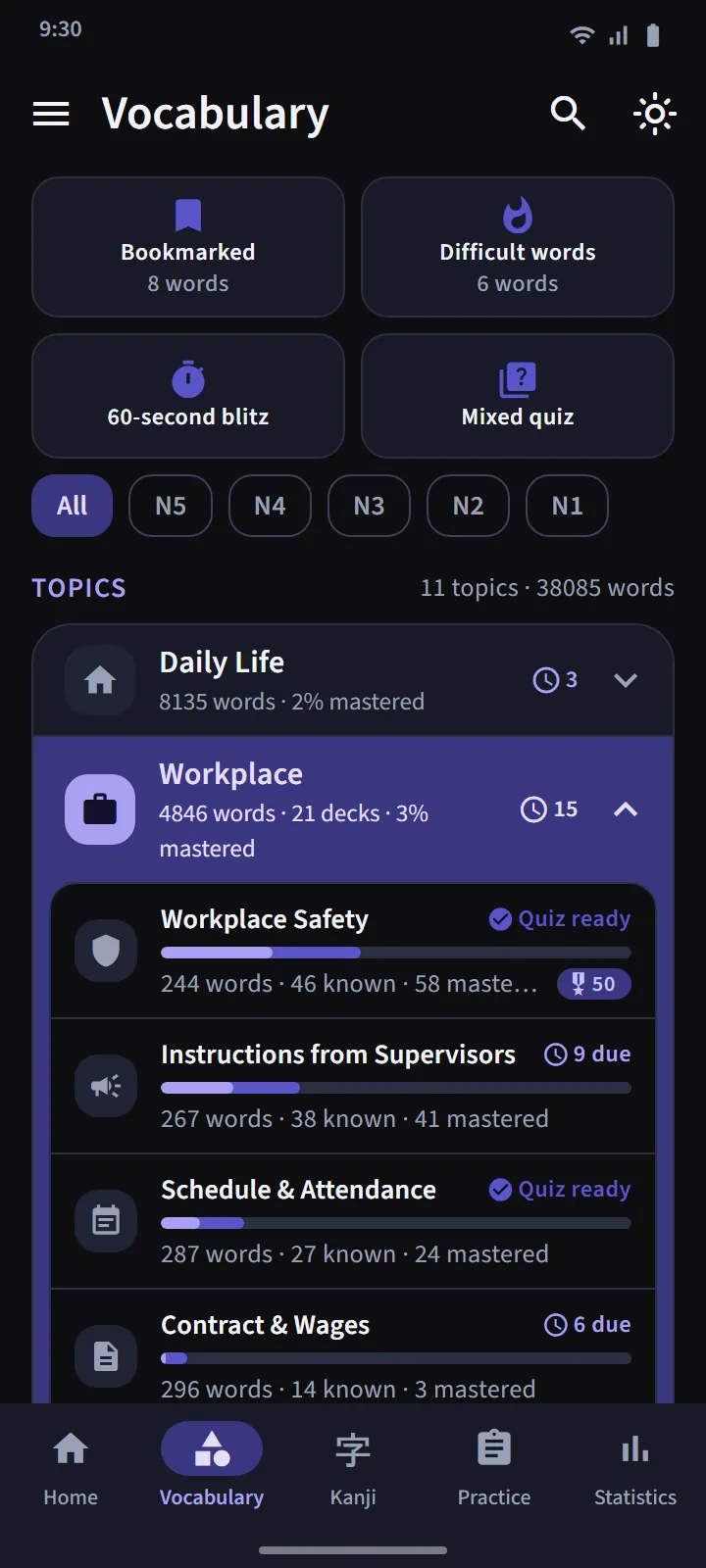Tap the quiz icon on Mixed quiz
706x1568 pixels.
click(518, 379)
